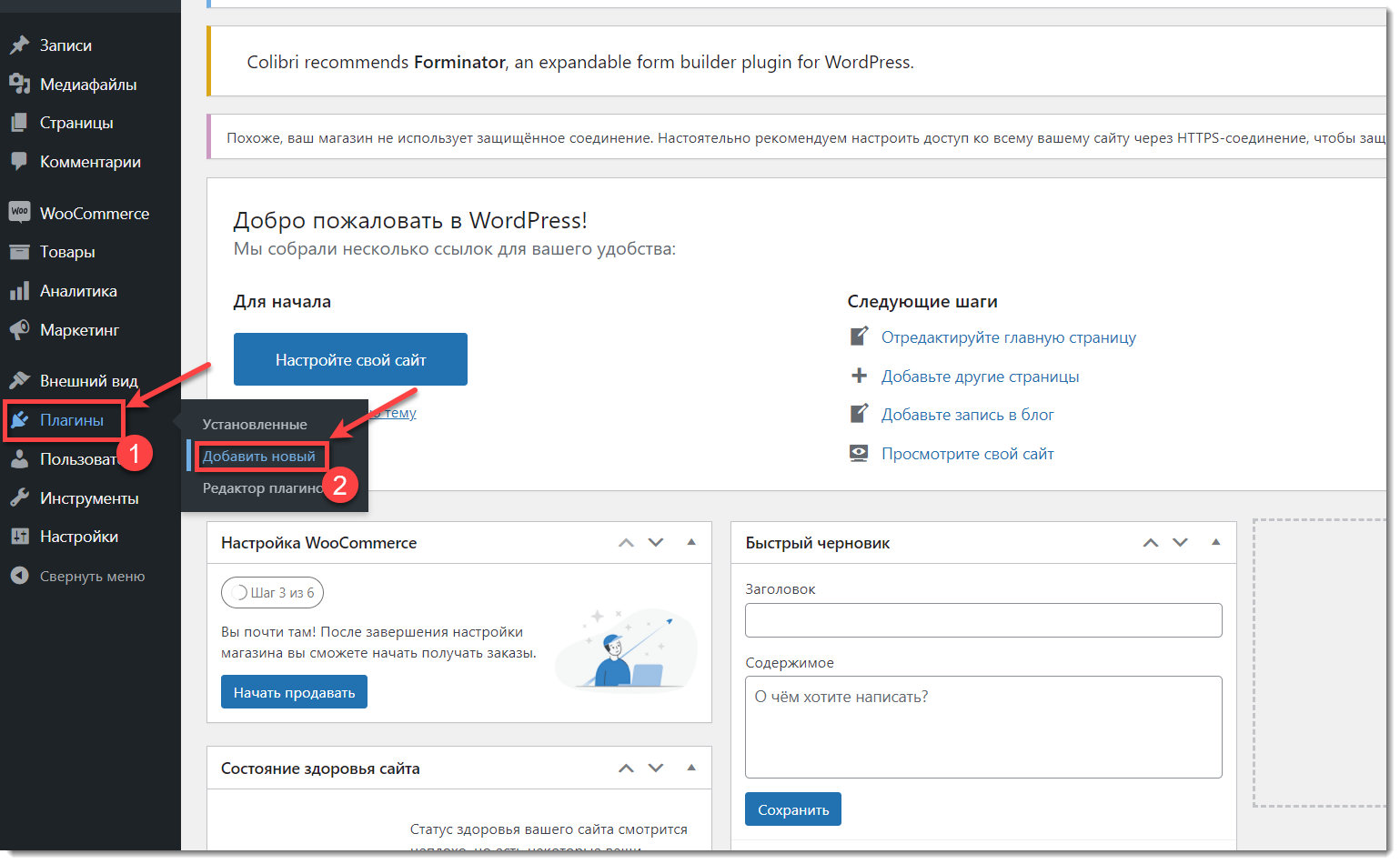Click the monitor icon beside Просмотрите свой сайт

click(x=859, y=453)
